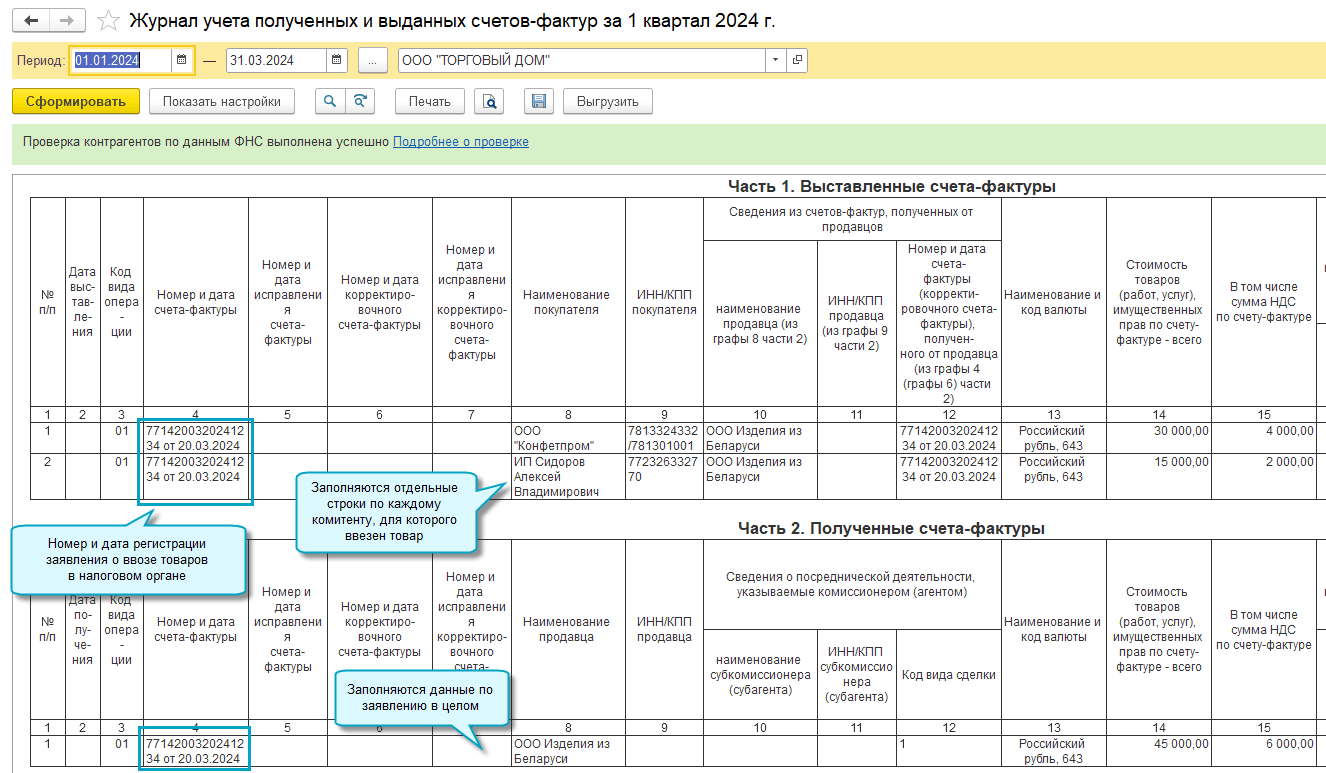Screen dimensions: 1326x773
Task: Select the amount cell 30 000,00
Action: pyautogui.click(x=1159, y=438)
